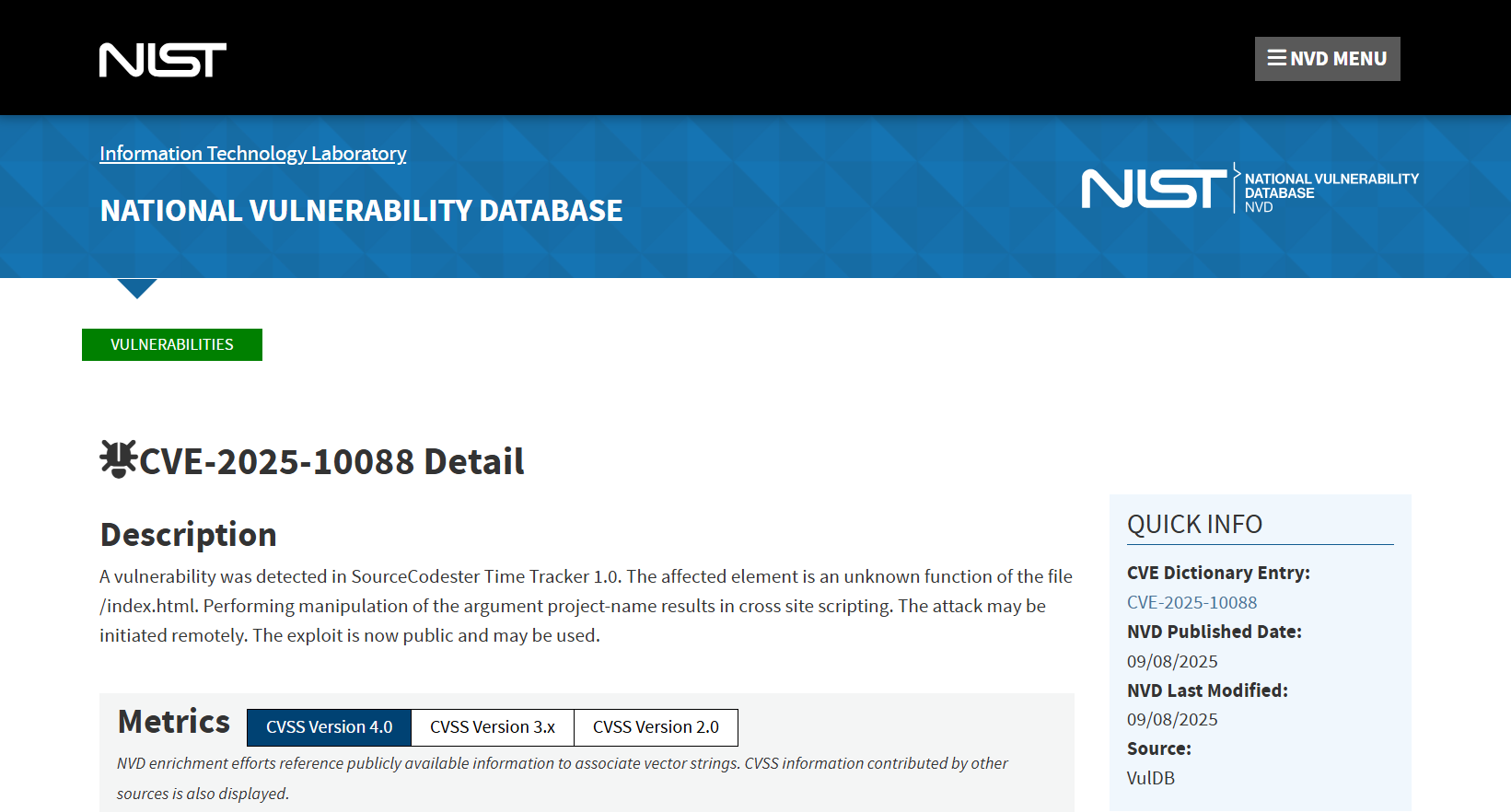
Task: Click the National Vulnerability Database title
Action: pos(361,211)
